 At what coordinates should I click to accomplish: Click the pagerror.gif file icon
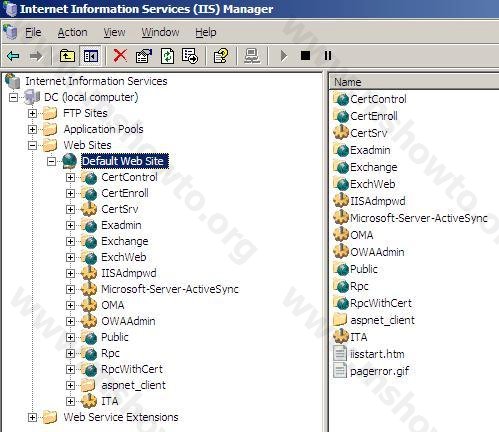[x=340, y=370]
